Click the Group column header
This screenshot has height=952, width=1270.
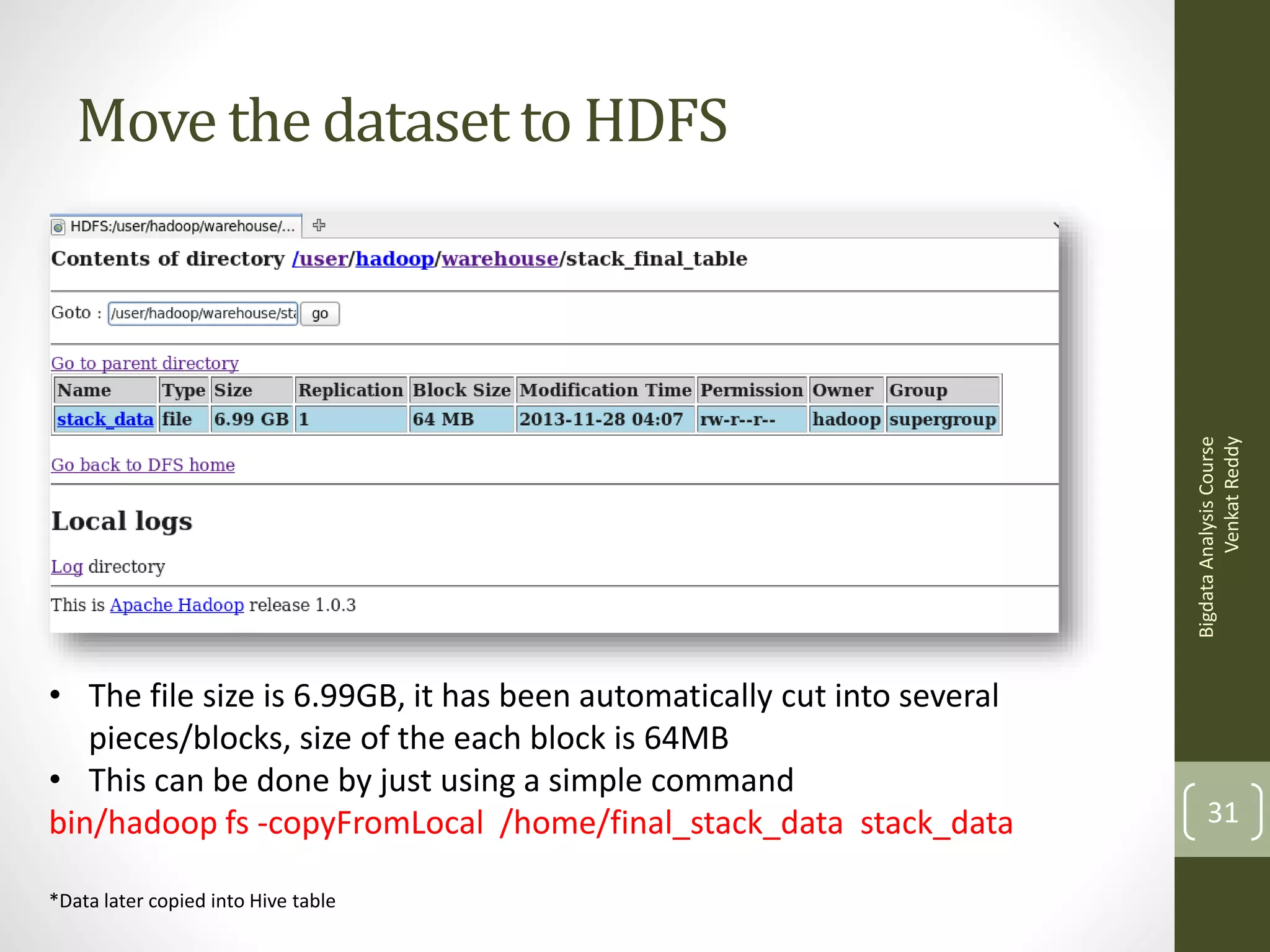[943, 390]
